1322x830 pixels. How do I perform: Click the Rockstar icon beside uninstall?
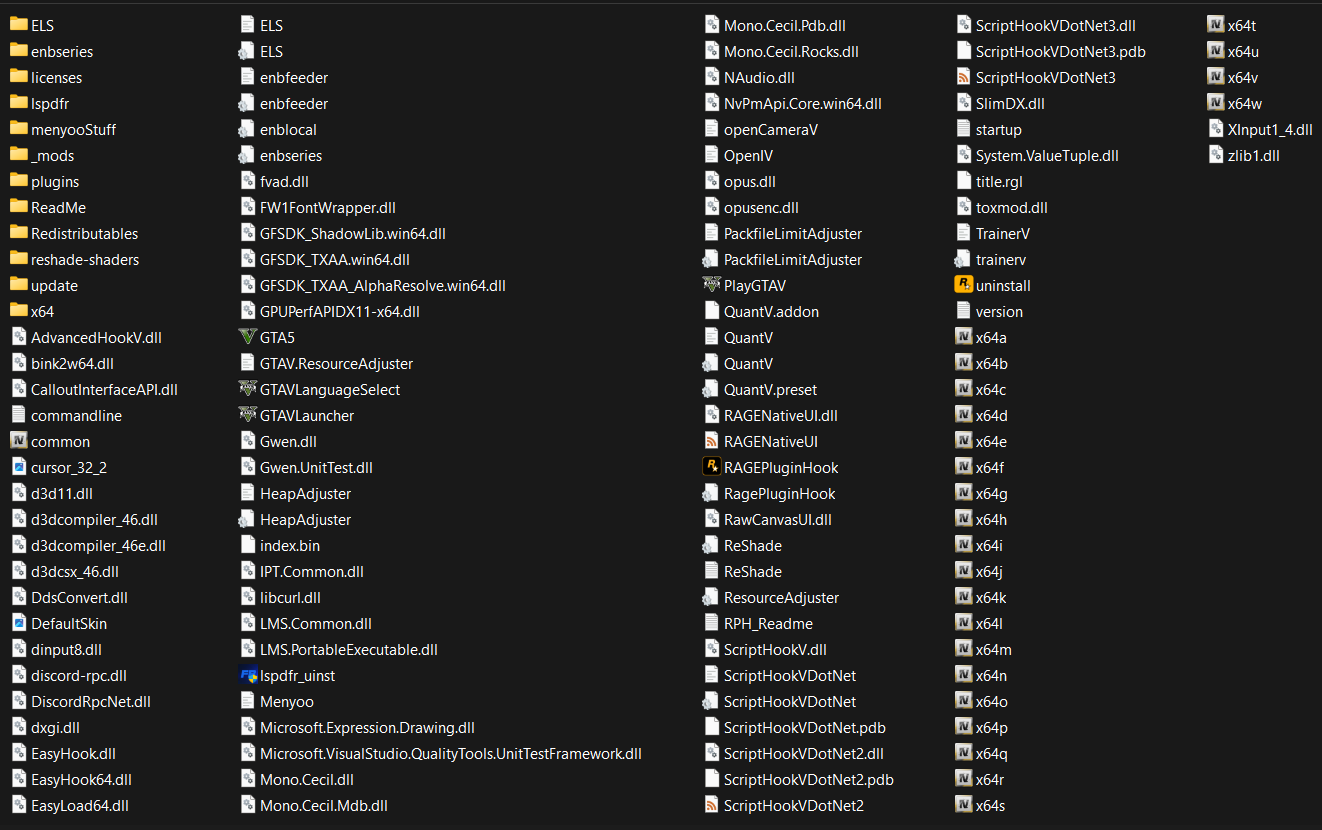(x=964, y=285)
